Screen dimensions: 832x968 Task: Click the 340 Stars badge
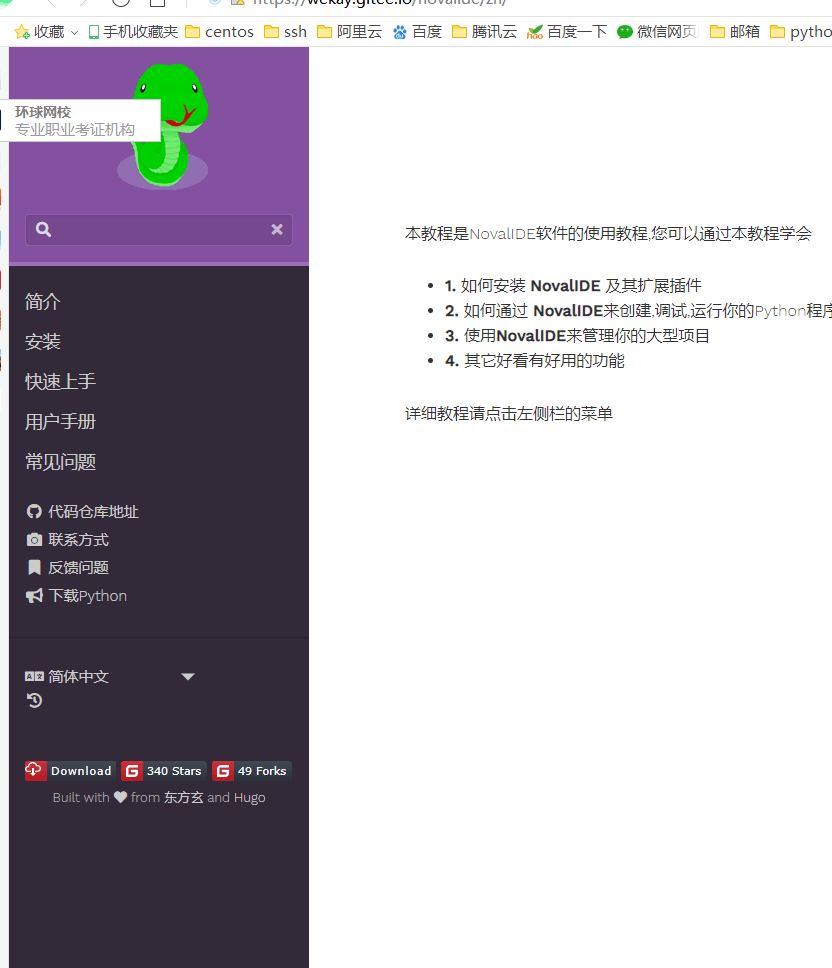[x=164, y=771]
